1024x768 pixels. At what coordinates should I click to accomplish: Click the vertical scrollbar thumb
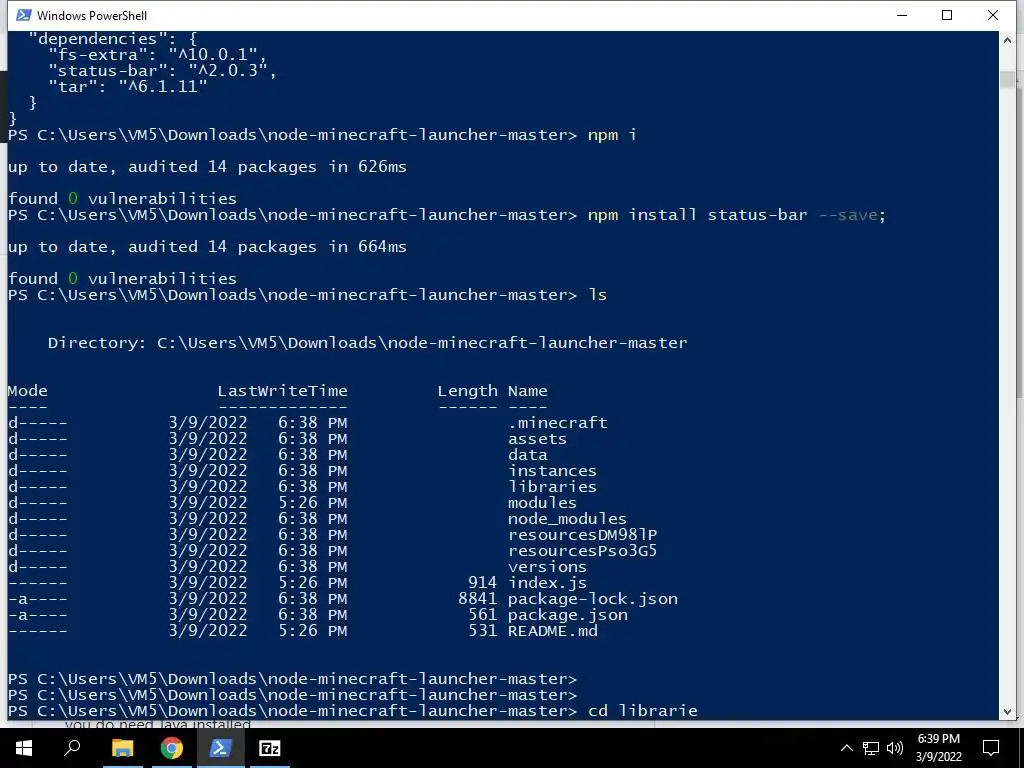click(x=1008, y=79)
